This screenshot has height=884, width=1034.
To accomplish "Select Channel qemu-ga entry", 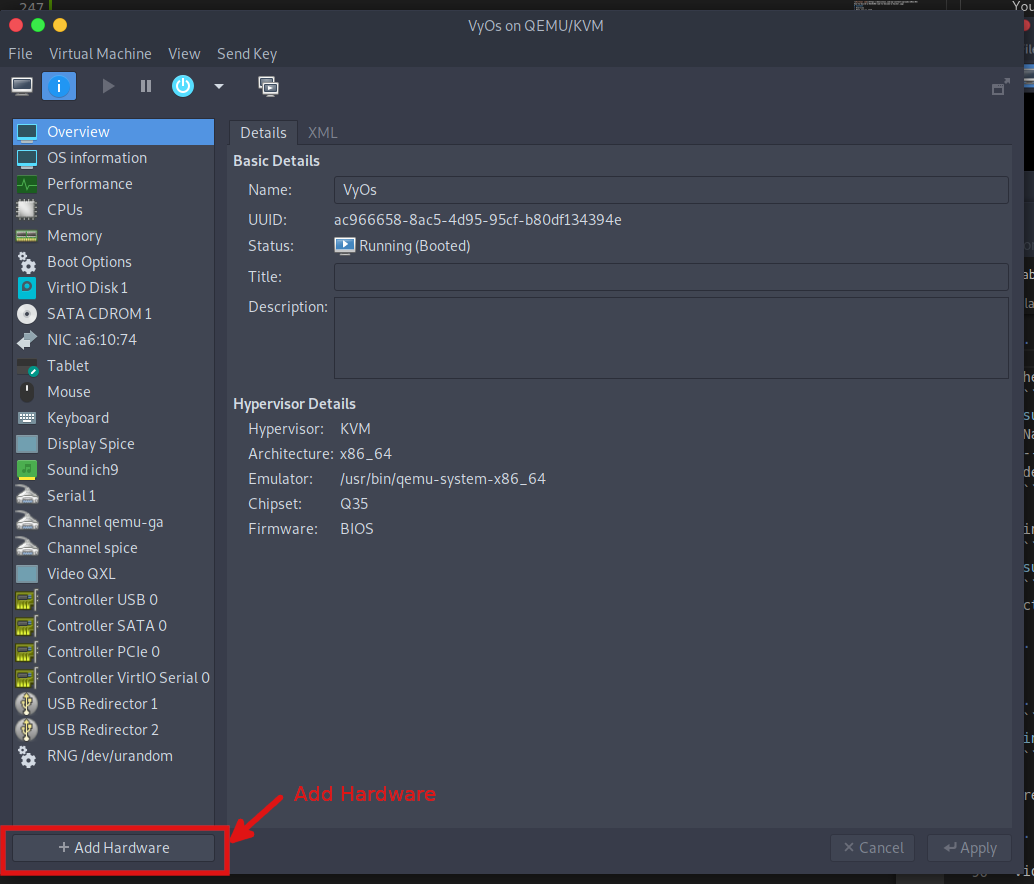I will (x=113, y=522).
